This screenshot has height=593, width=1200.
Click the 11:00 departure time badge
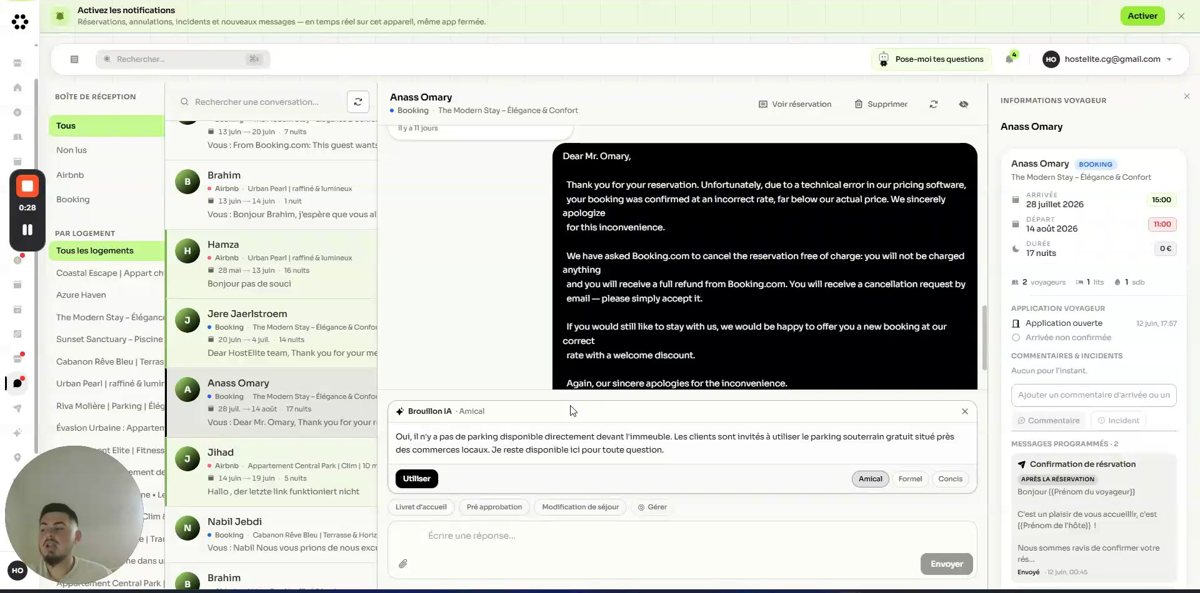[x=1161, y=224]
